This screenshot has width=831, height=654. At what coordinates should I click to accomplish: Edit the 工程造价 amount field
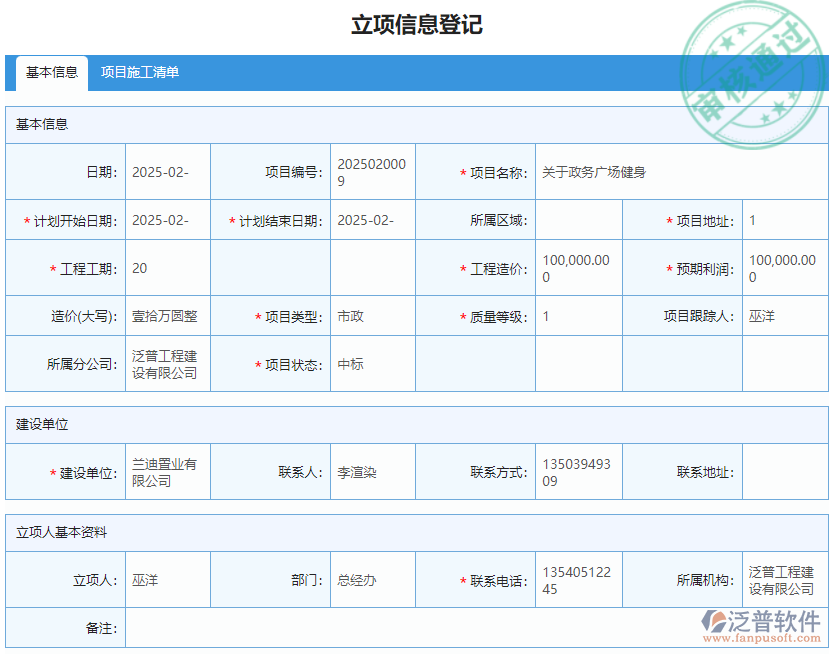tap(578, 267)
